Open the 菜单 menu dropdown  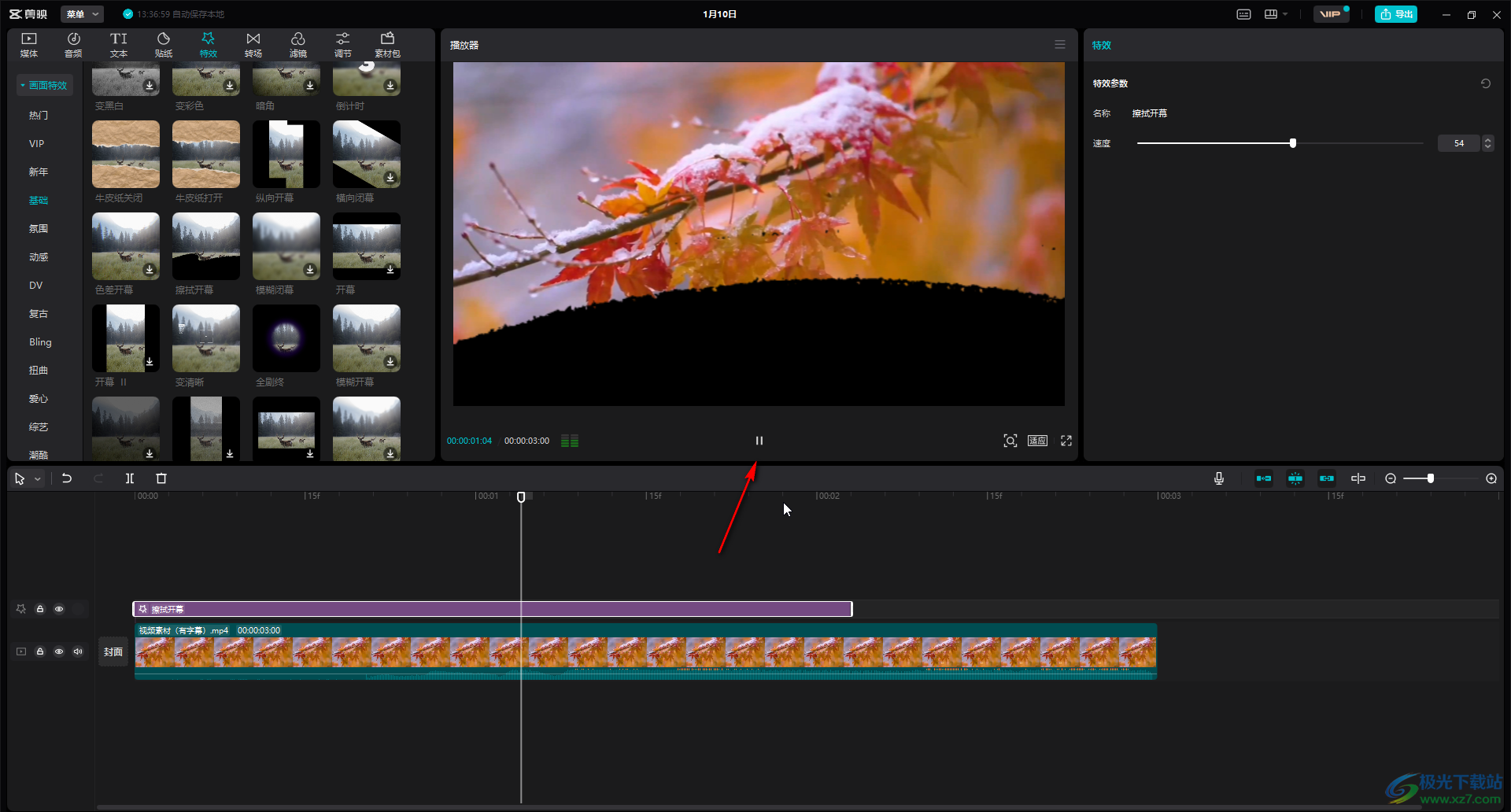tap(82, 14)
